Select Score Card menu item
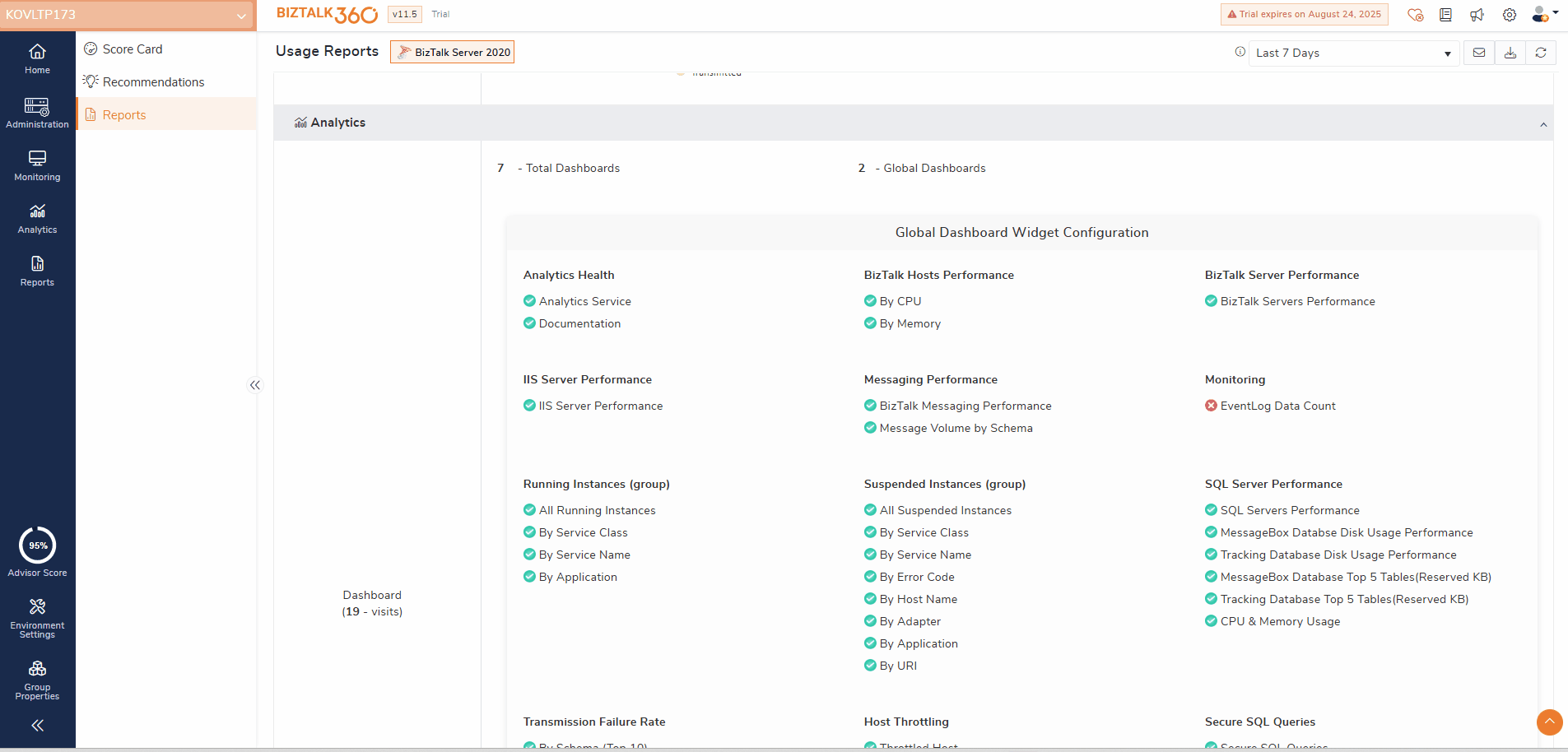This screenshot has width=1568, height=752. point(132,49)
